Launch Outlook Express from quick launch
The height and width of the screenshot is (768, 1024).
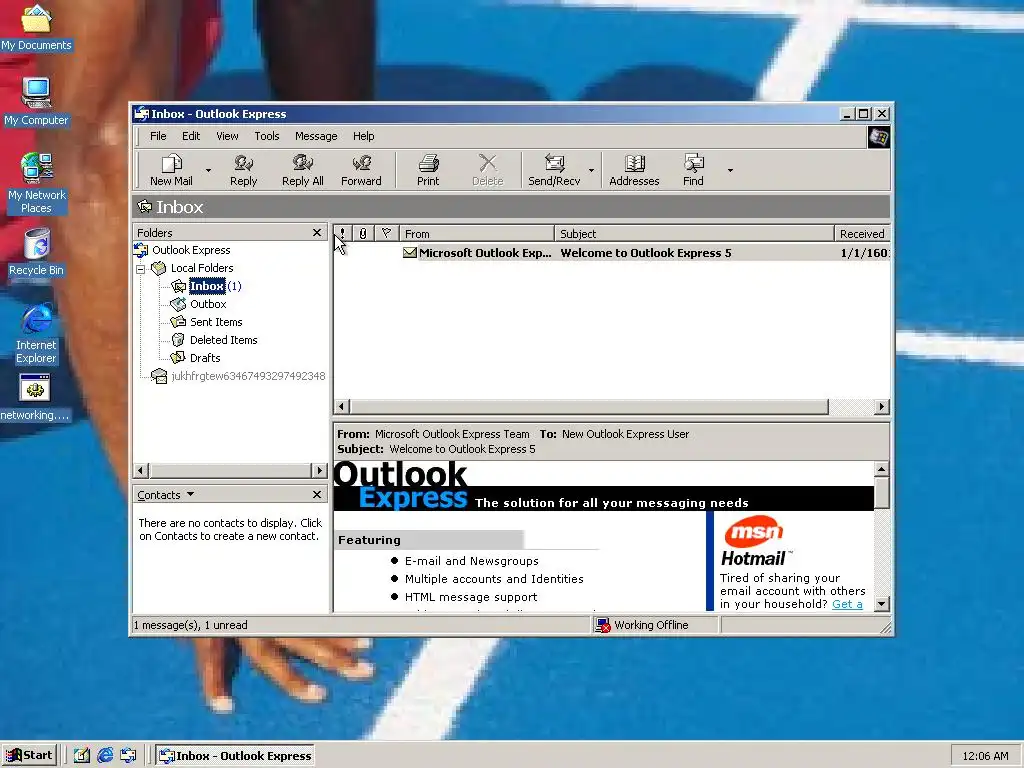[129, 756]
